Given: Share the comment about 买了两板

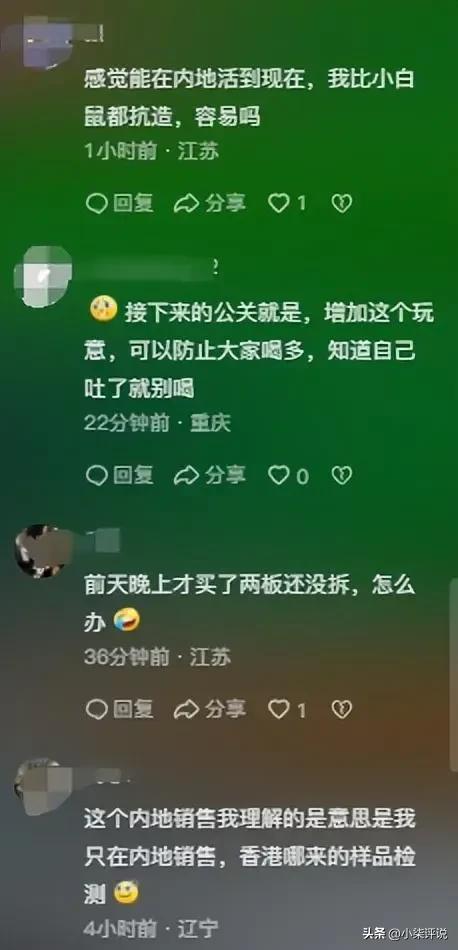Looking at the screenshot, I should coord(210,709).
